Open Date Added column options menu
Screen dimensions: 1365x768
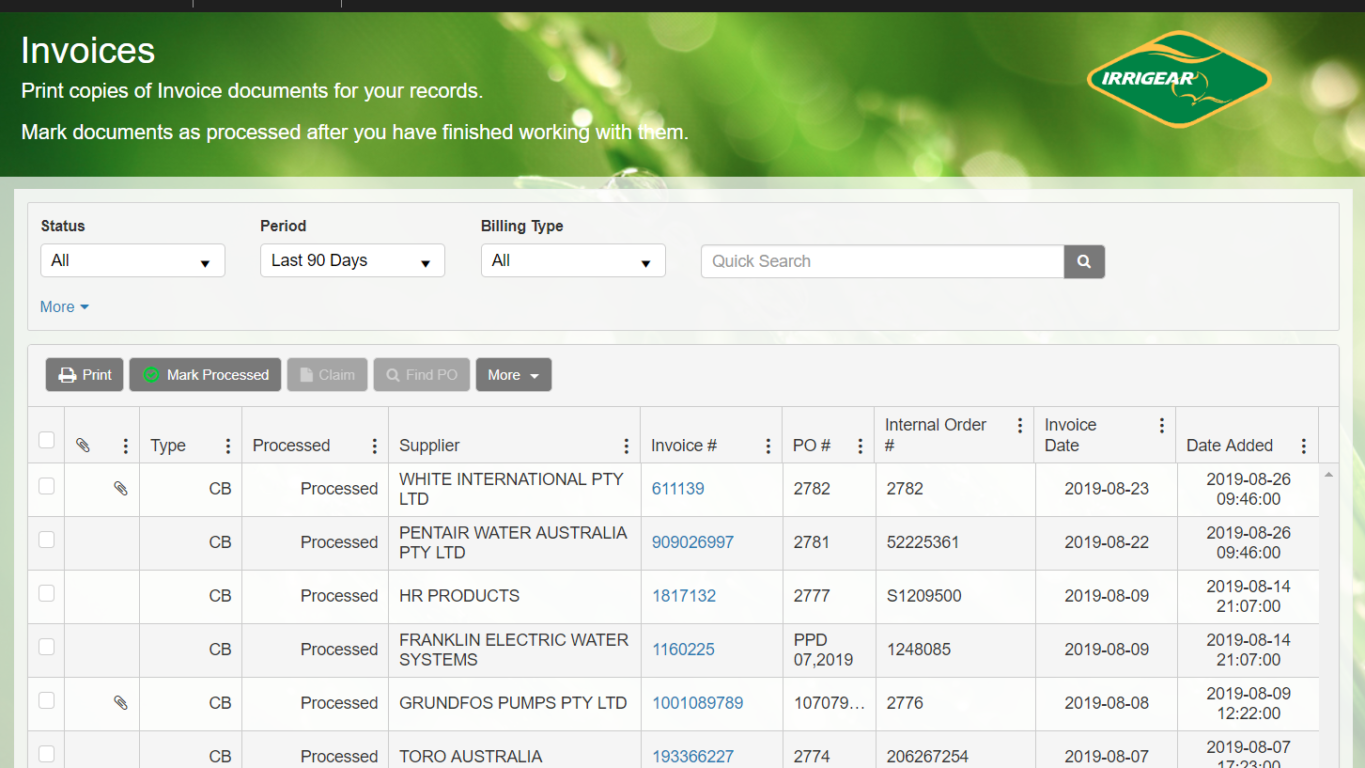coord(1303,446)
